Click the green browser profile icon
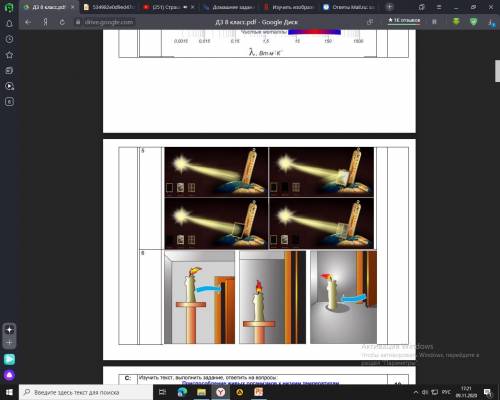 (x=9, y=7)
